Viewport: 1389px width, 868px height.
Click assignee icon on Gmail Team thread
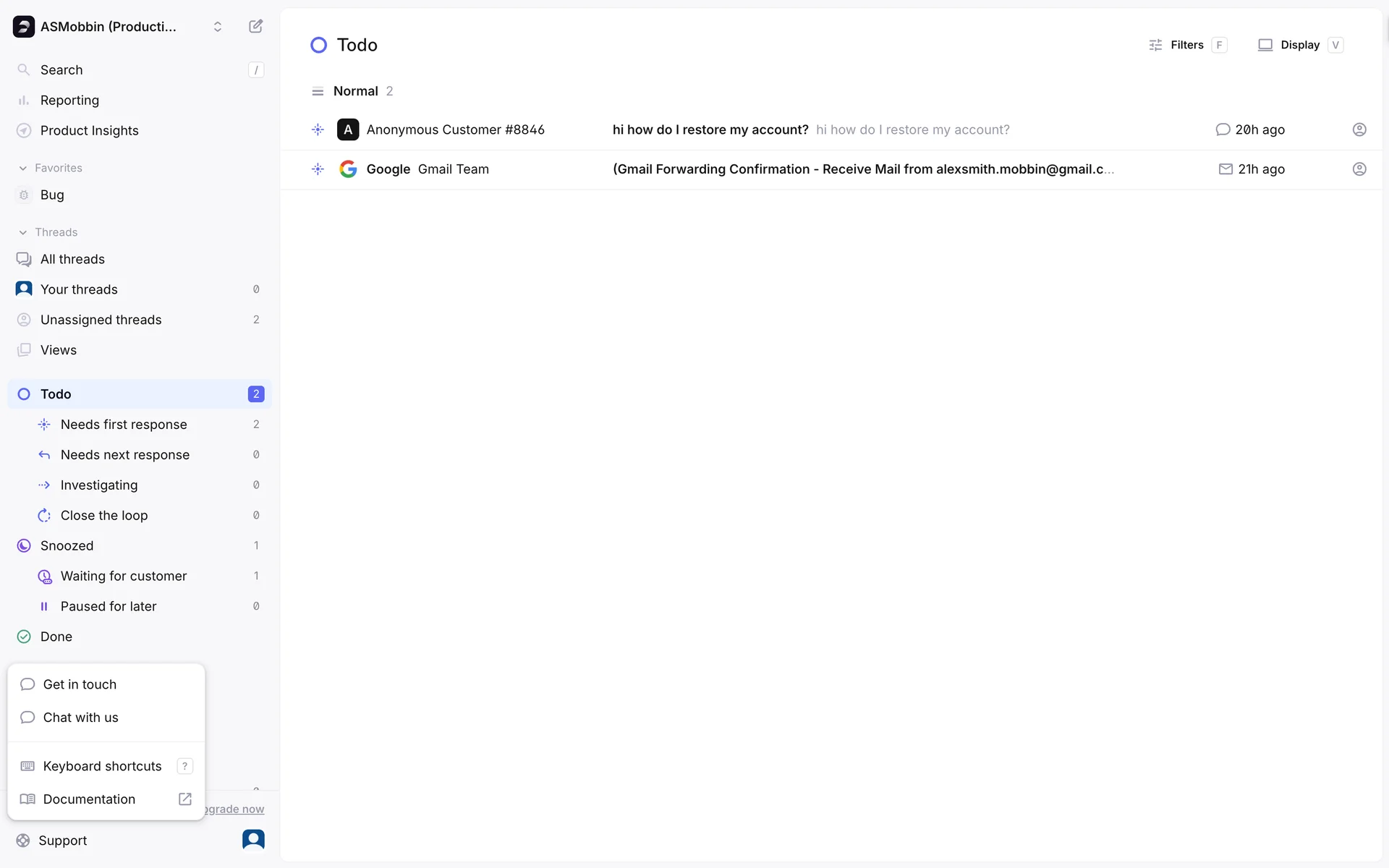(1359, 169)
